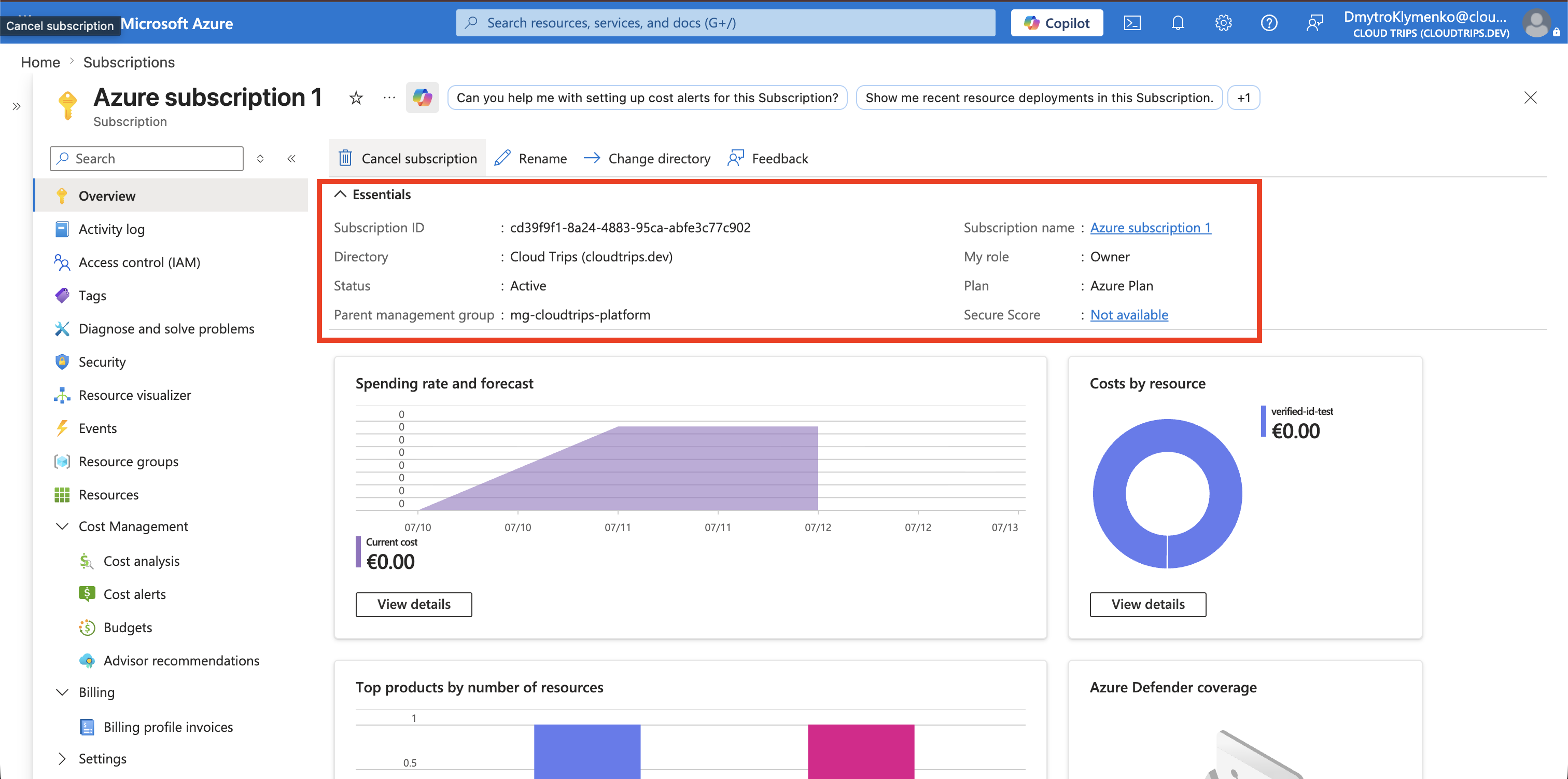Go to Subscriptions breadcrumb

[129, 62]
